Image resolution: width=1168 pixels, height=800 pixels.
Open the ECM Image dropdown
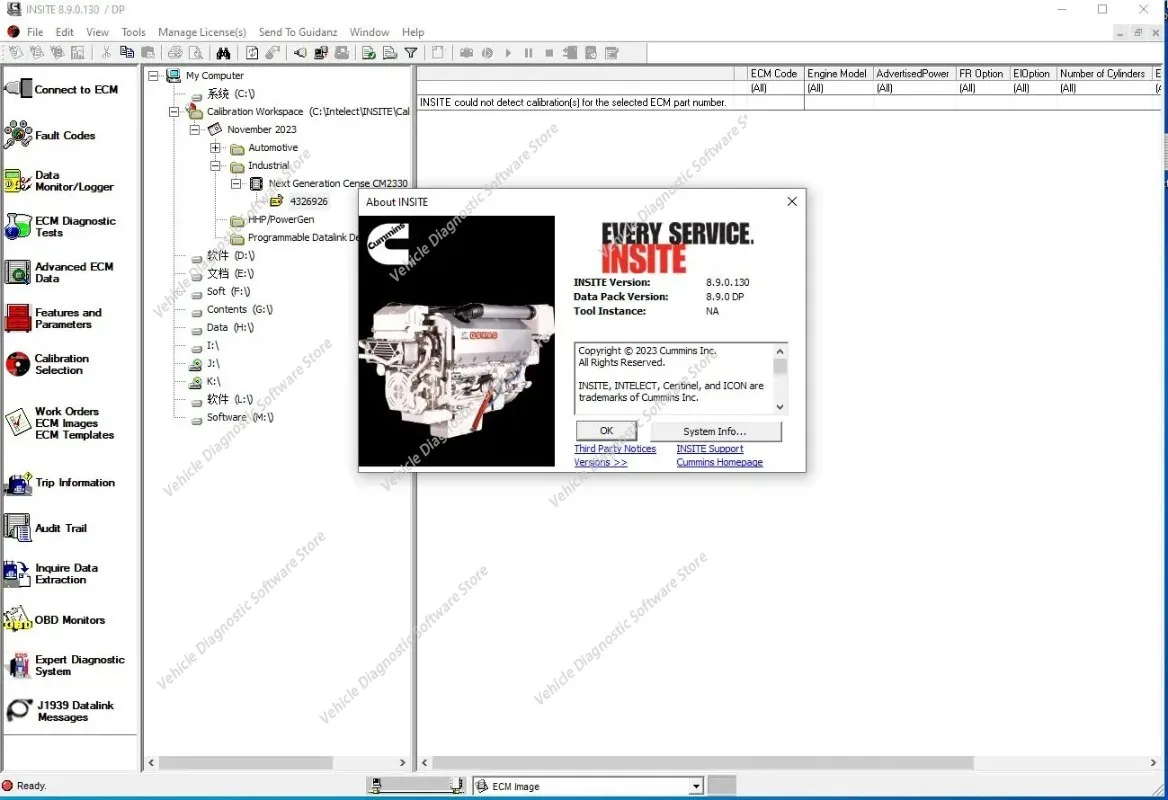click(x=696, y=786)
